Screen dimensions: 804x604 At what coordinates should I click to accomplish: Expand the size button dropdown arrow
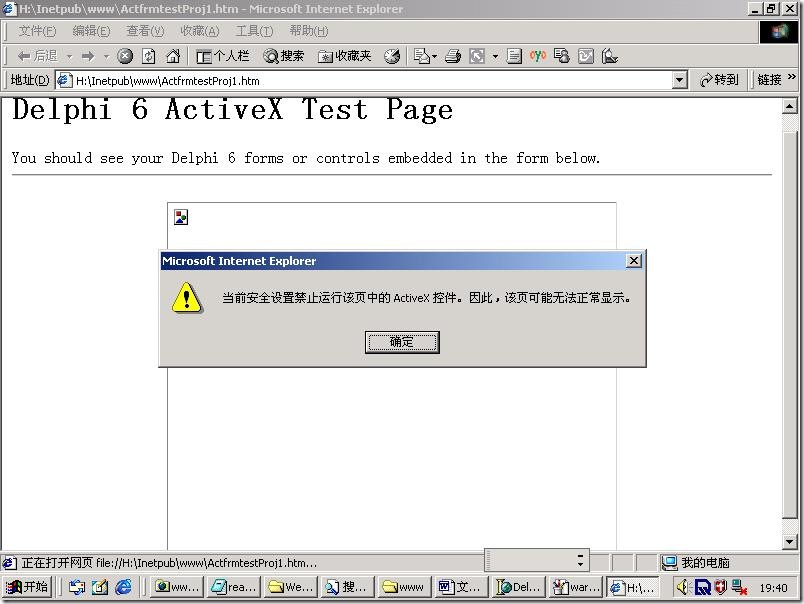[495, 56]
